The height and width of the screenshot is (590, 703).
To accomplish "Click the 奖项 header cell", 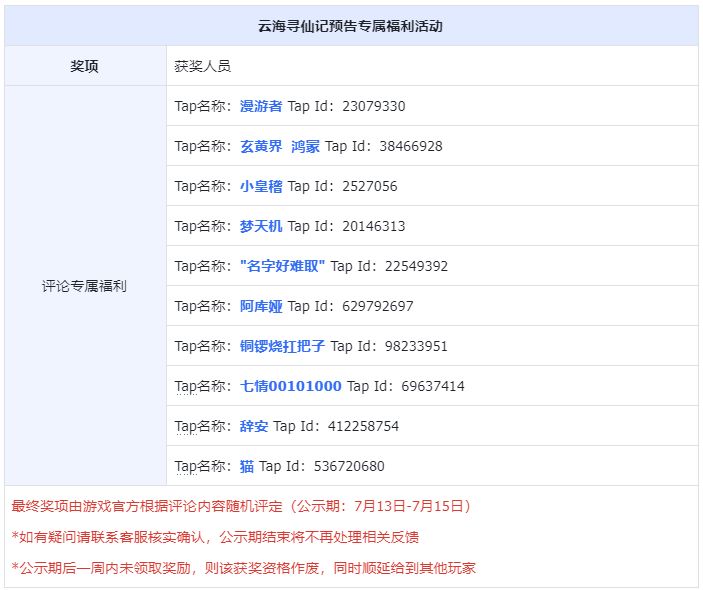I will click(x=84, y=66).
